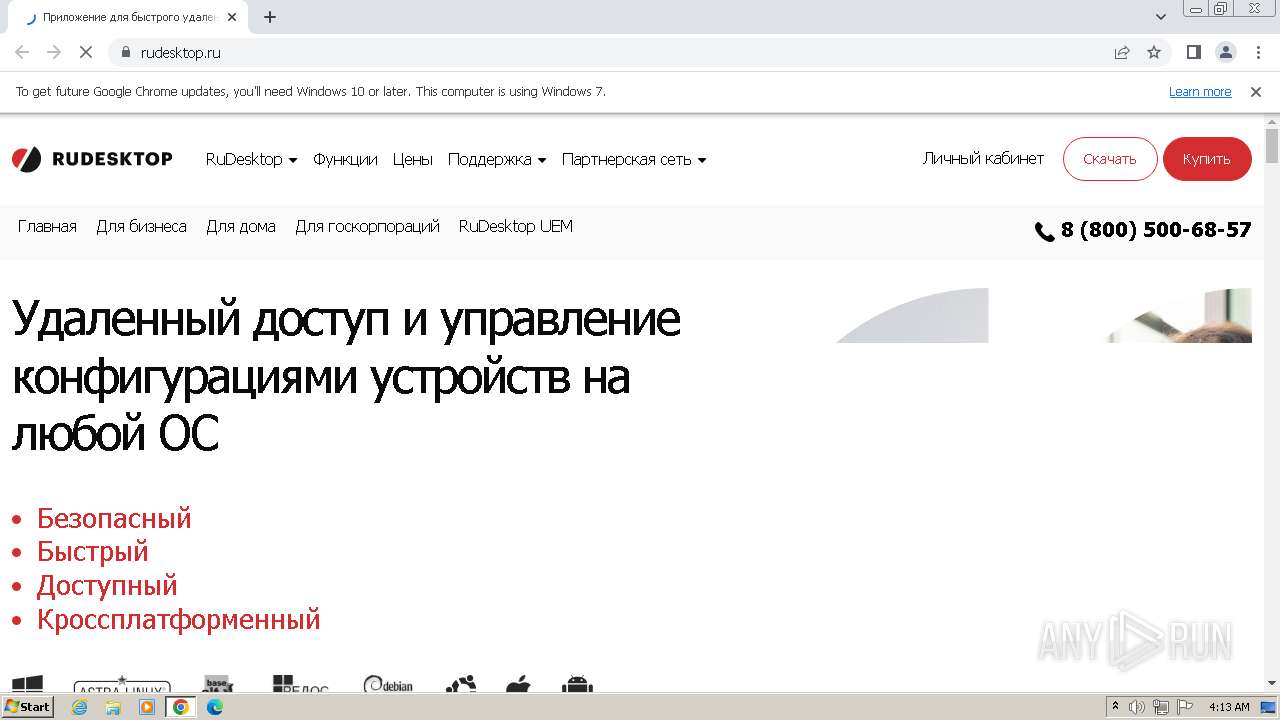Click the Безопасный bullet text
Screen dimensions: 1280x720
114,518
